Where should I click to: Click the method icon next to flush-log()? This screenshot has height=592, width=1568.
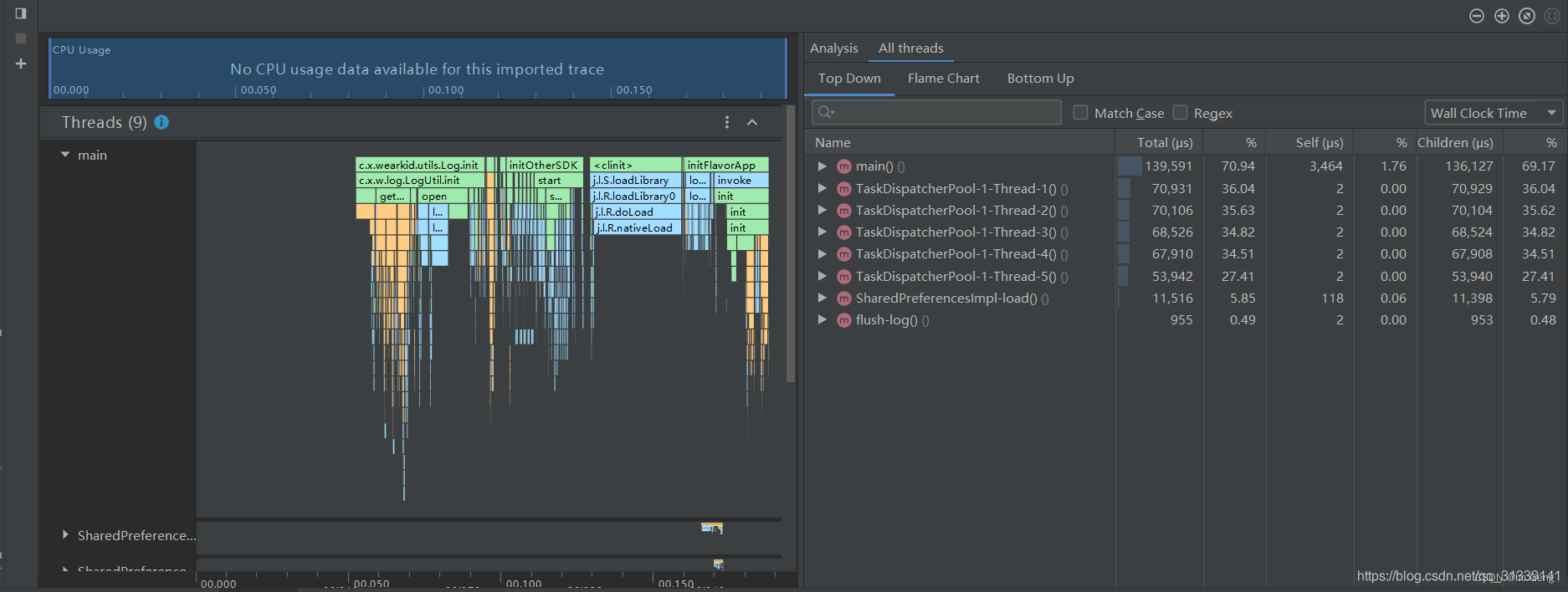843,320
